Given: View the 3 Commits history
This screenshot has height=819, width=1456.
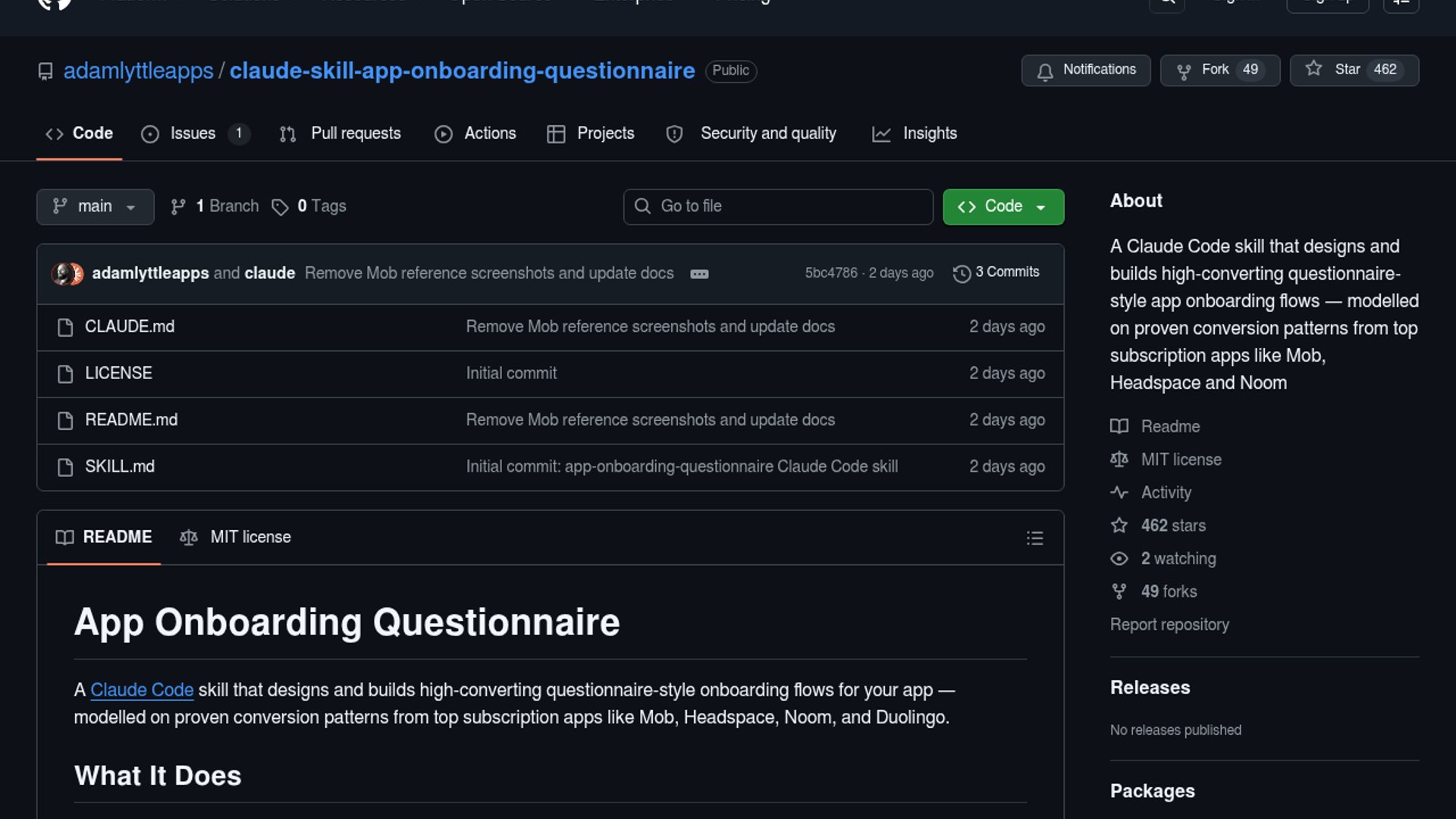Looking at the screenshot, I should (x=996, y=272).
